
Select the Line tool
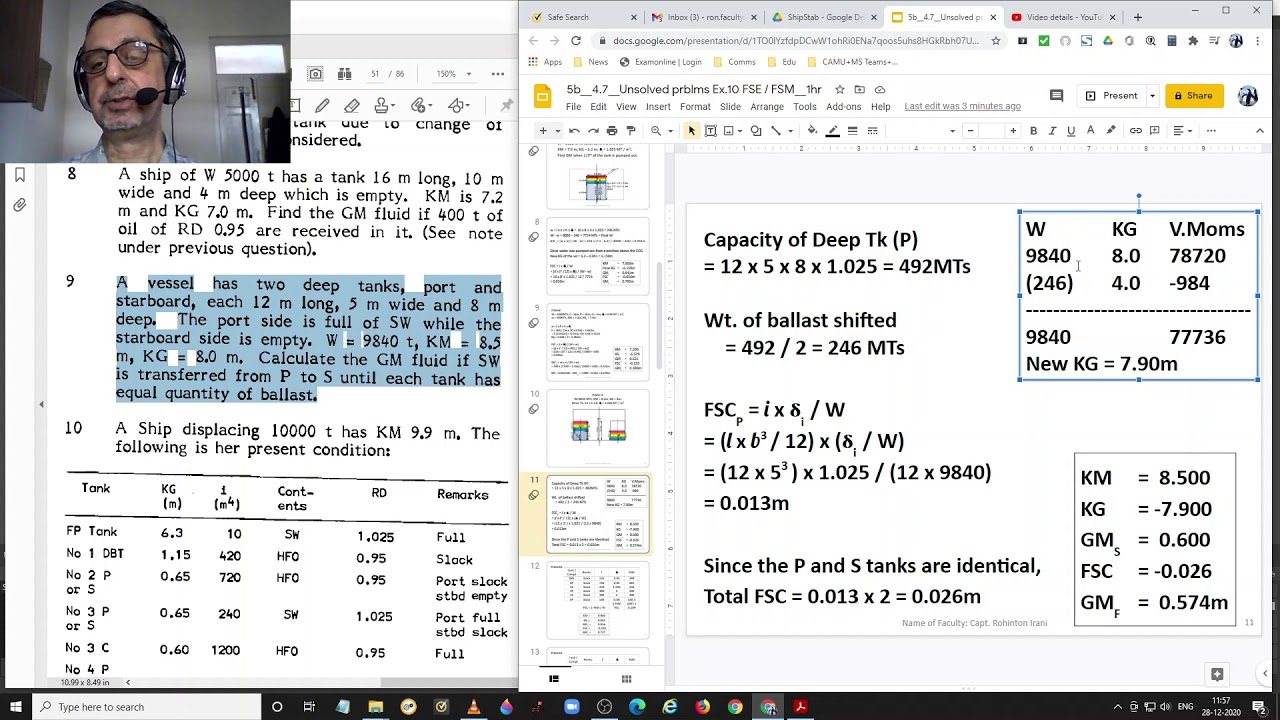click(775, 131)
